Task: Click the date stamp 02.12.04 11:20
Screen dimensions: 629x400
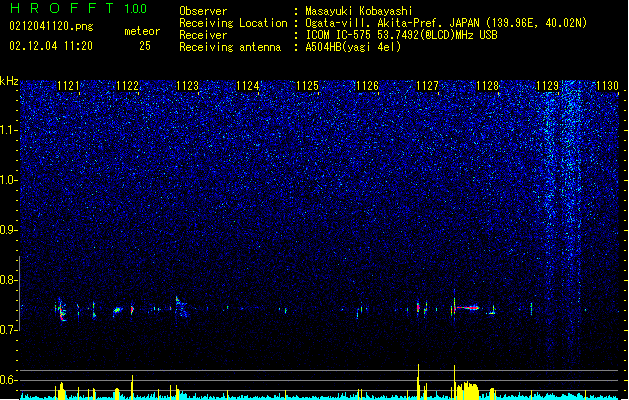Action: 51,46
